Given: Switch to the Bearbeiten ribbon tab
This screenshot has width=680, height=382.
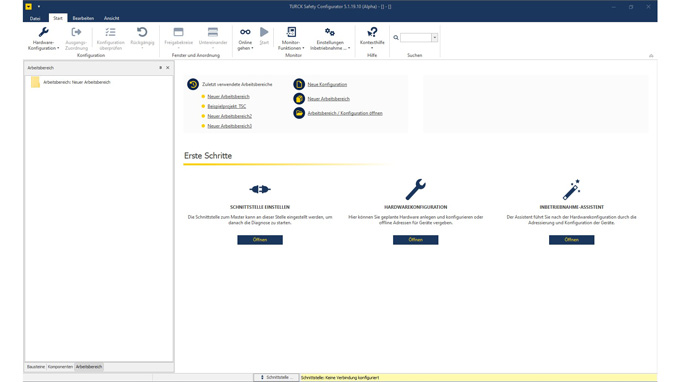Looking at the screenshot, I should point(83,18).
